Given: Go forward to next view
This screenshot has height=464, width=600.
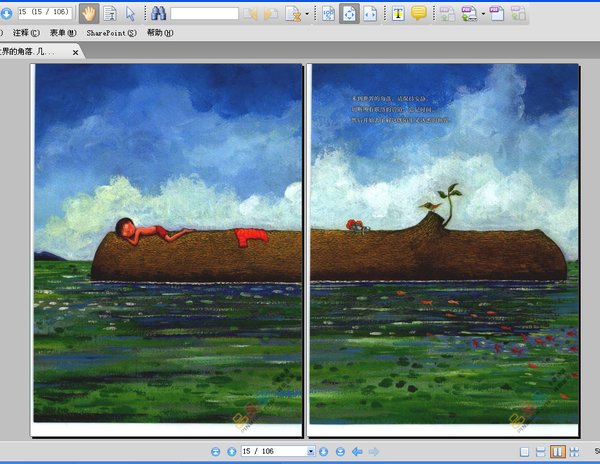Looking at the screenshot, I should 374,452.
